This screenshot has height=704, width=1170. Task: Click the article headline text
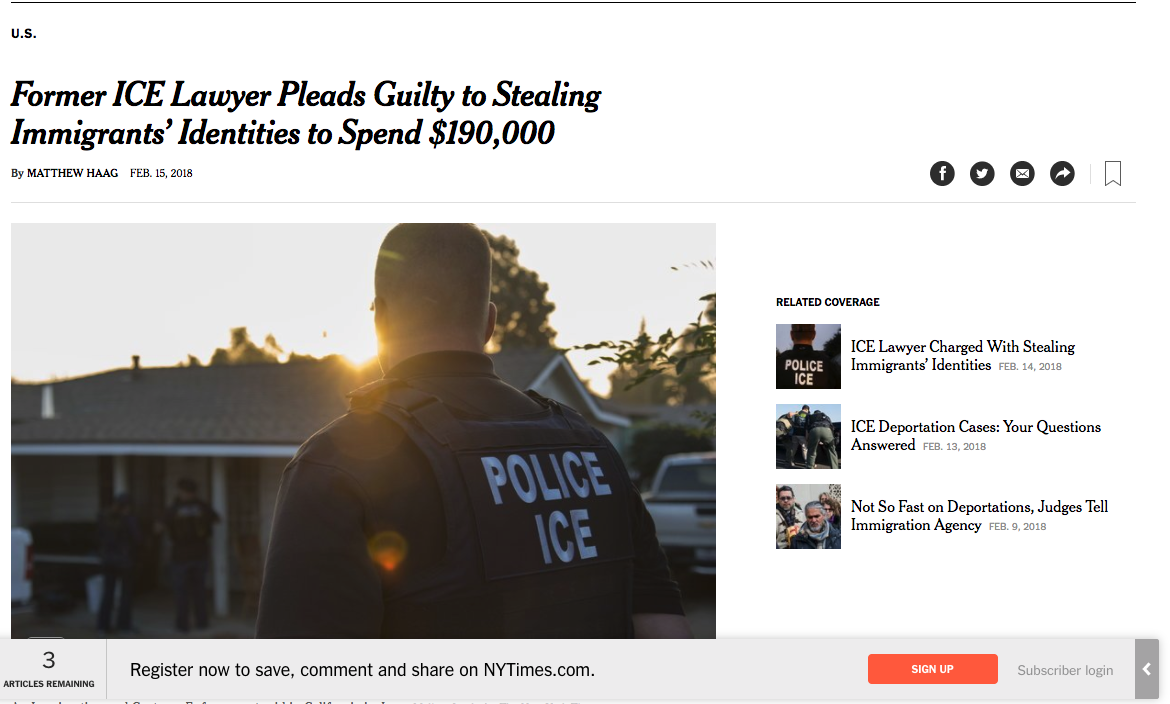(306, 114)
